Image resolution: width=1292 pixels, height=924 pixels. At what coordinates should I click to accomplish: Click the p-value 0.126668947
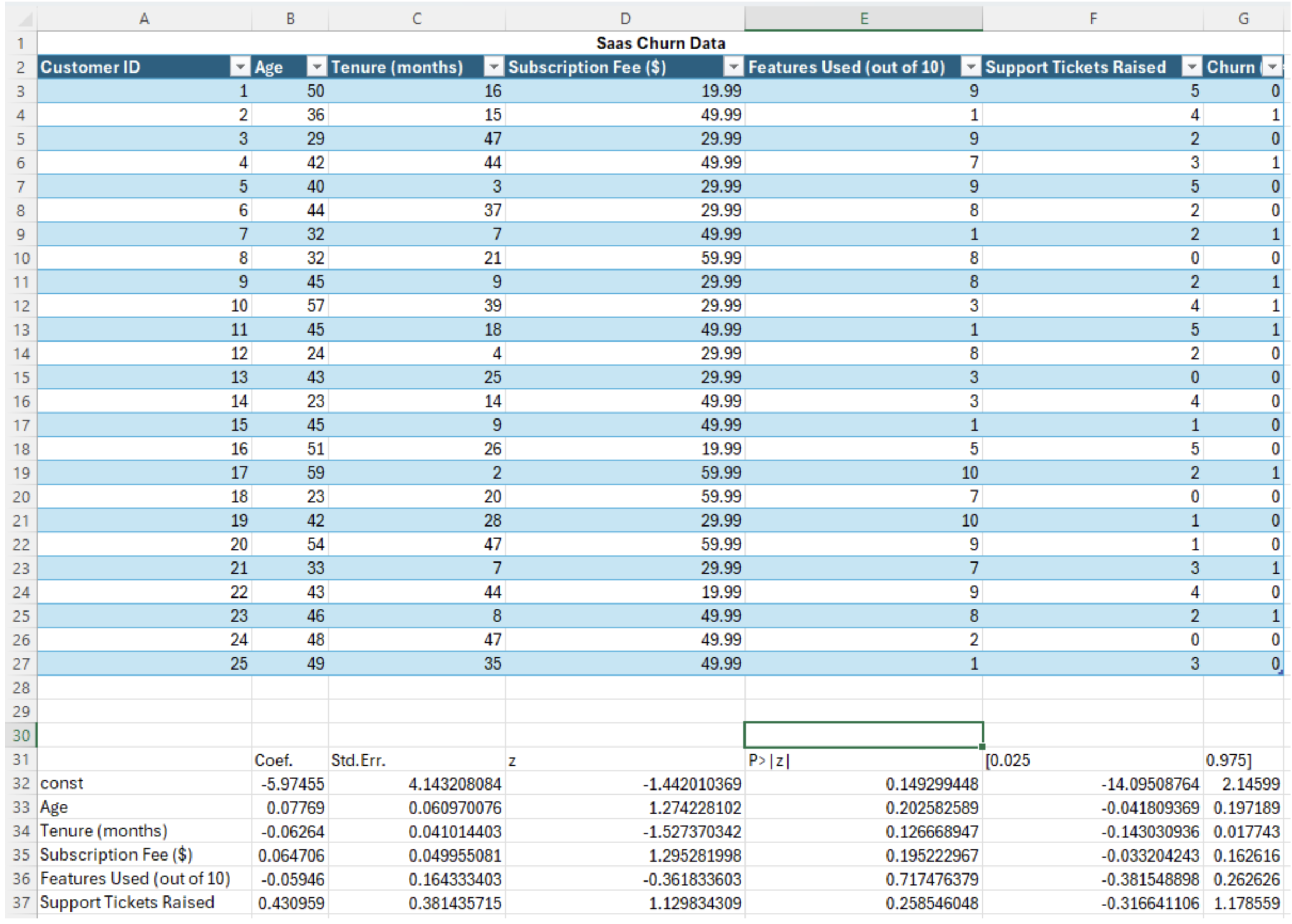pos(864,831)
